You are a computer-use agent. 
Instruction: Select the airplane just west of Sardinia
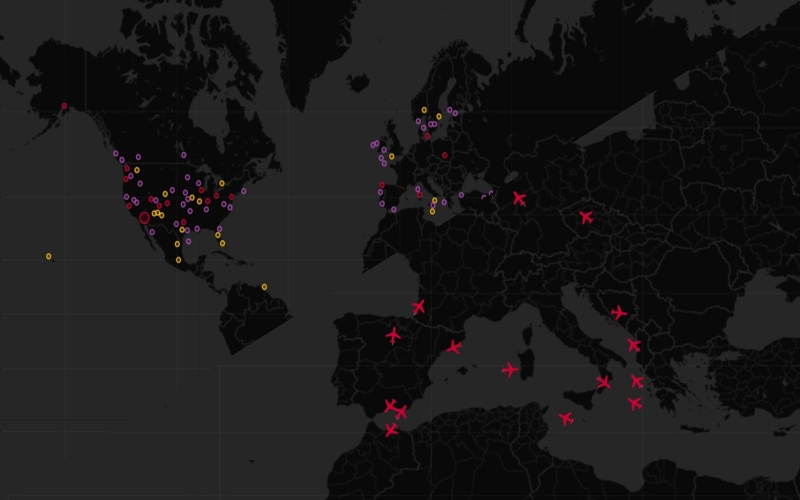(x=510, y=369)
